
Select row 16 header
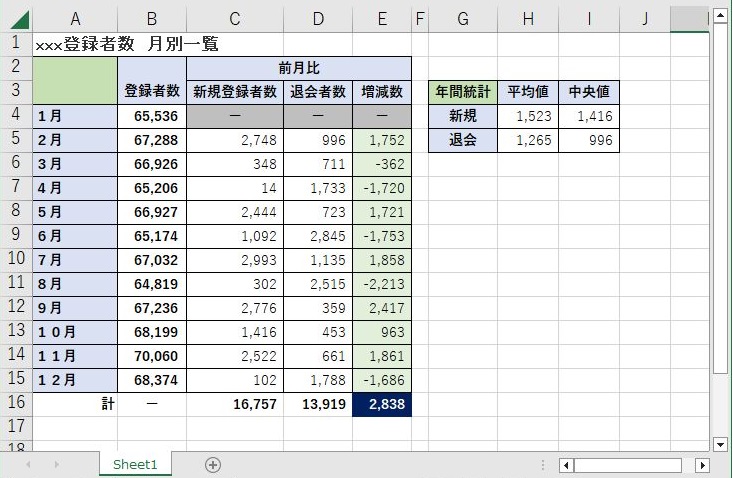(16, 404)
